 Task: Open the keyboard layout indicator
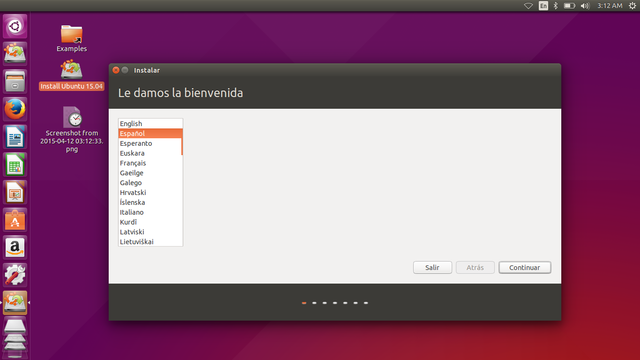point(543,6)
